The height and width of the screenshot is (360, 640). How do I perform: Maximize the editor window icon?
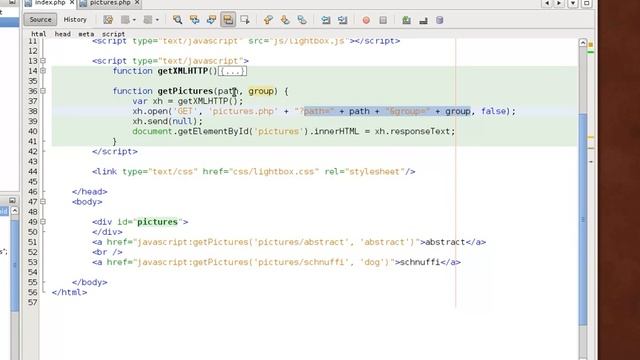pyautogui.click(x=587, y=3)
